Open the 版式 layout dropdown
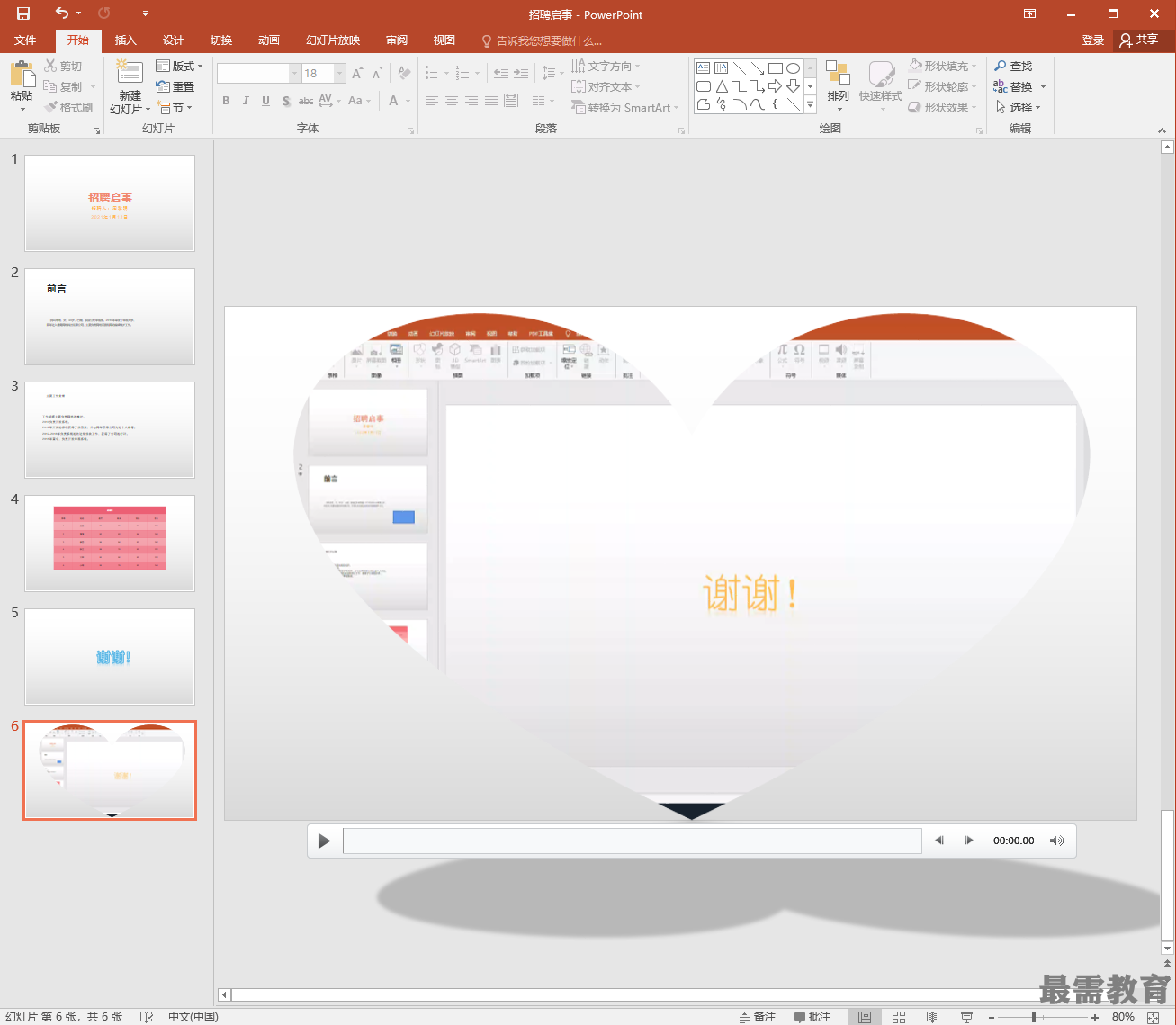The image size is (1176, 1025). (x=179, y=66)
